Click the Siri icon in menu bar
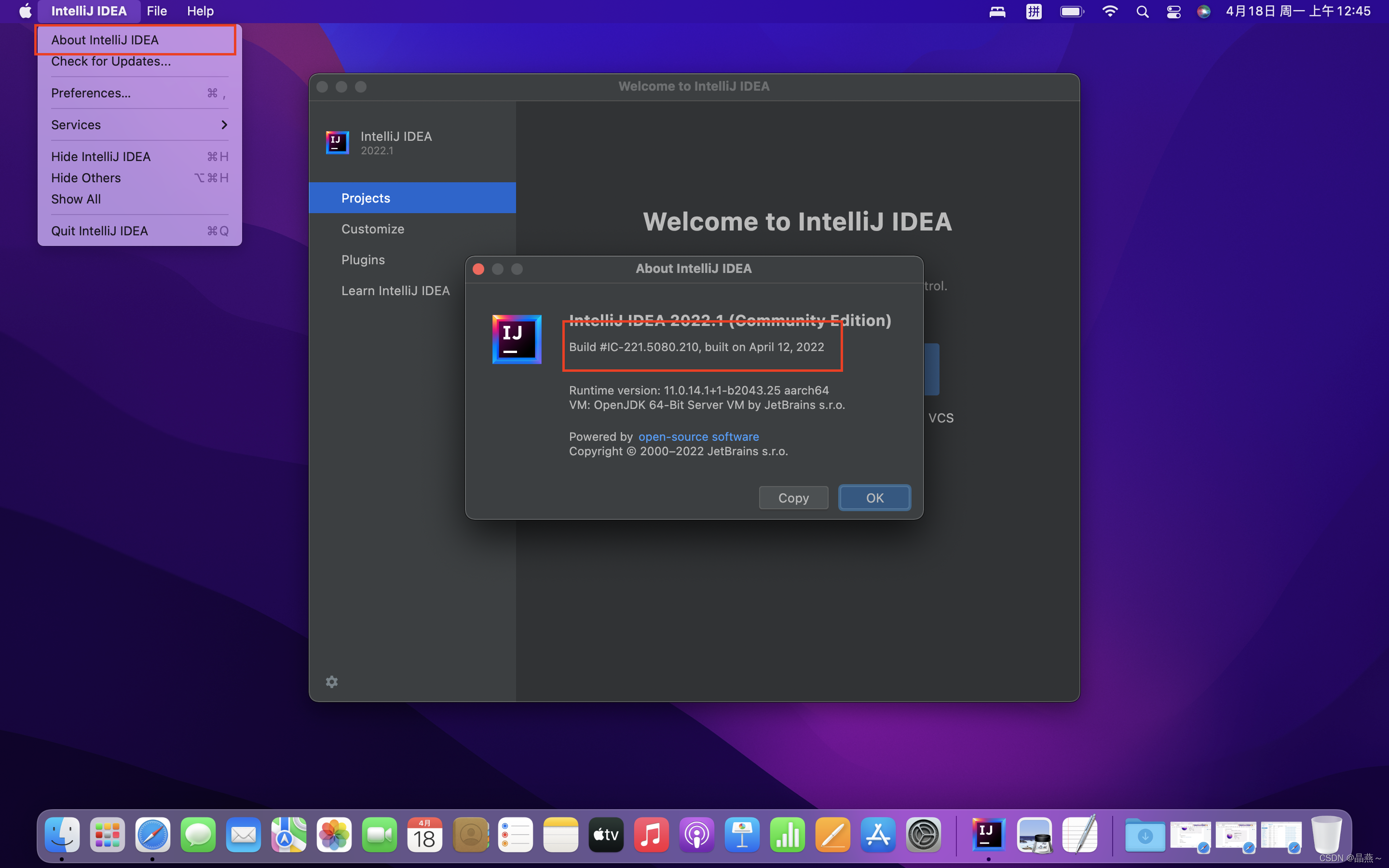 [1204, 12]
